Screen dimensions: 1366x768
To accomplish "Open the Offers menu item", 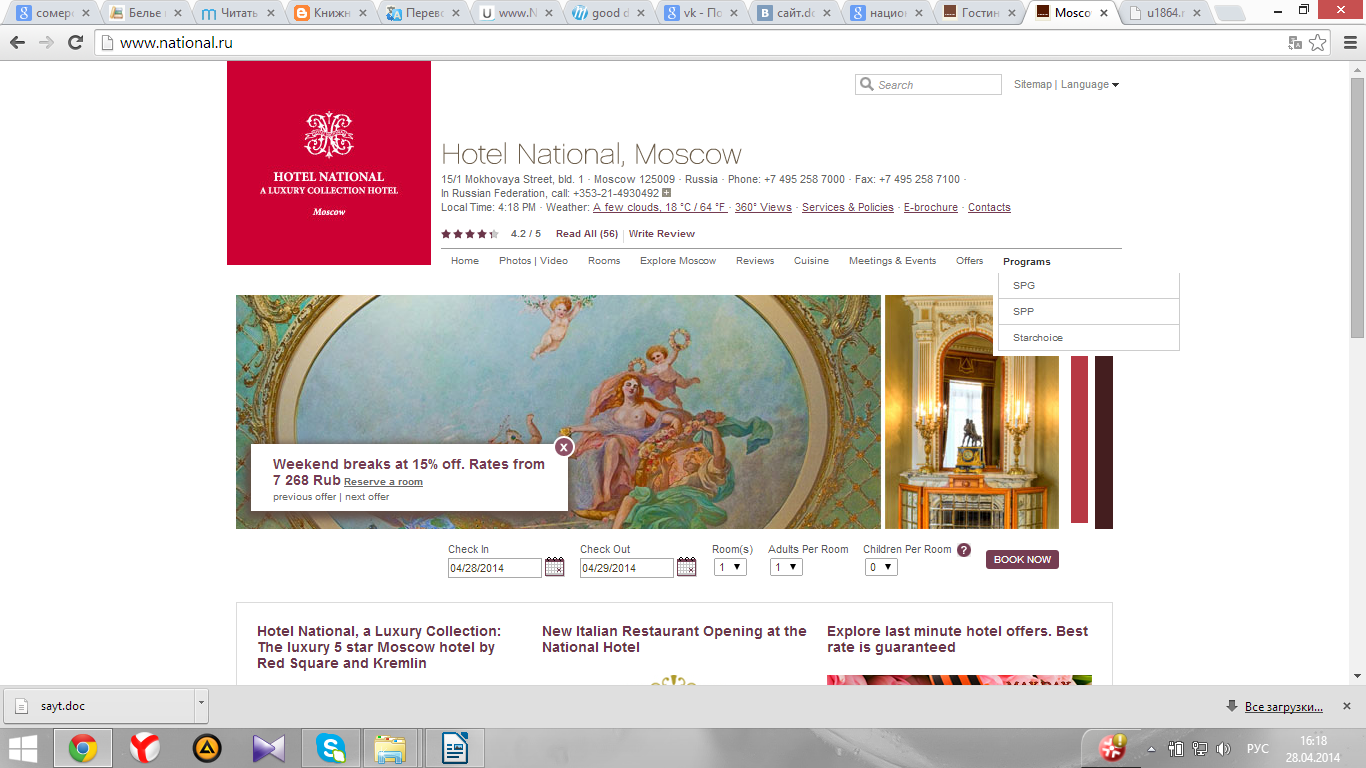I will [969, 261].
